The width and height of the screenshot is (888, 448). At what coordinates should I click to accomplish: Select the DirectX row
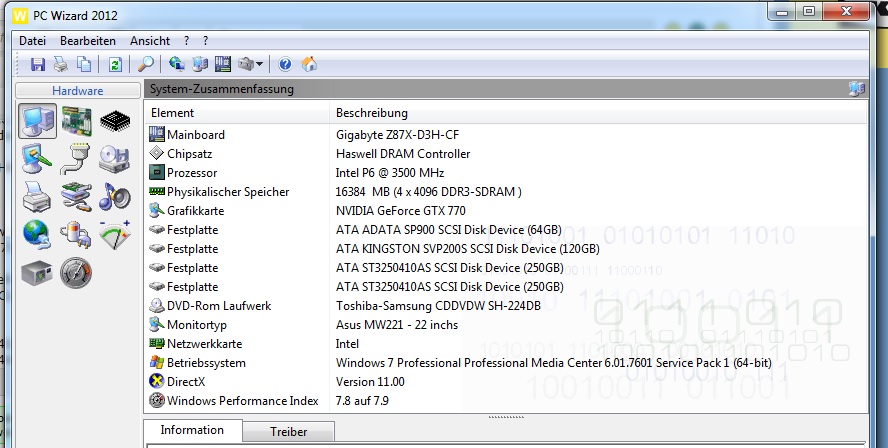[x=506, y=382]
